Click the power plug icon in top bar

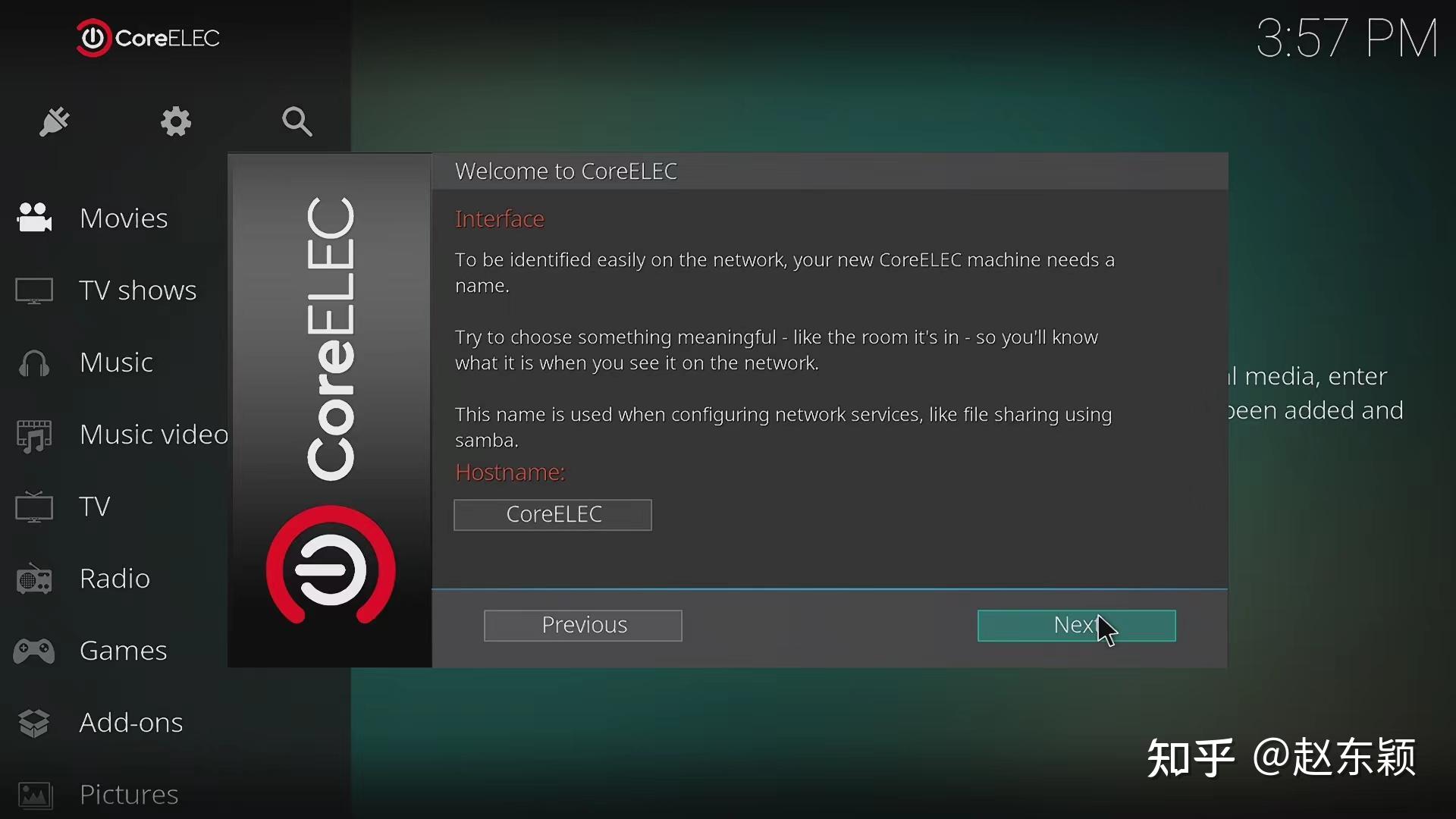click(55, 121)
